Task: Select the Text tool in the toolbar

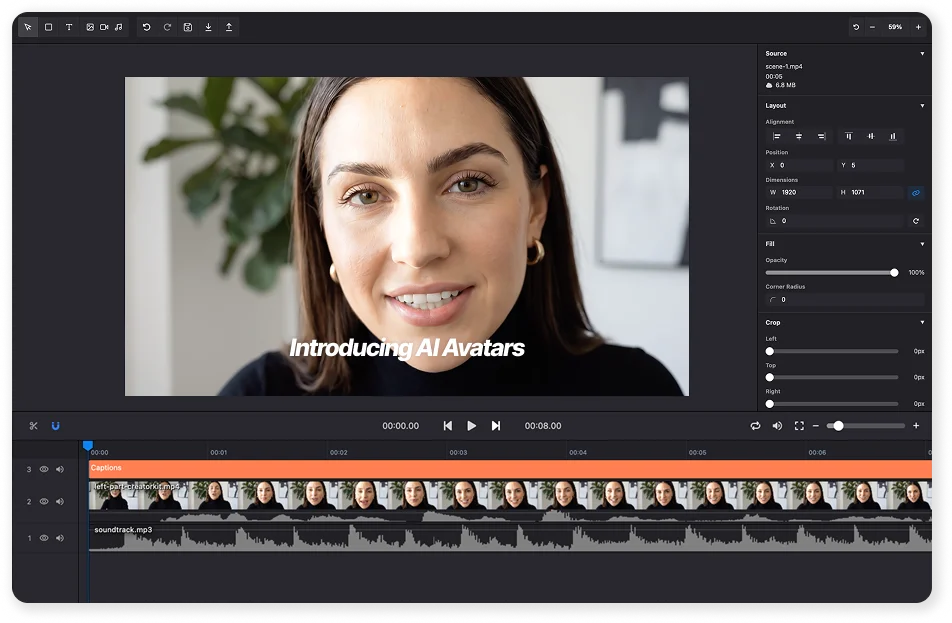Action: point(70,27)
